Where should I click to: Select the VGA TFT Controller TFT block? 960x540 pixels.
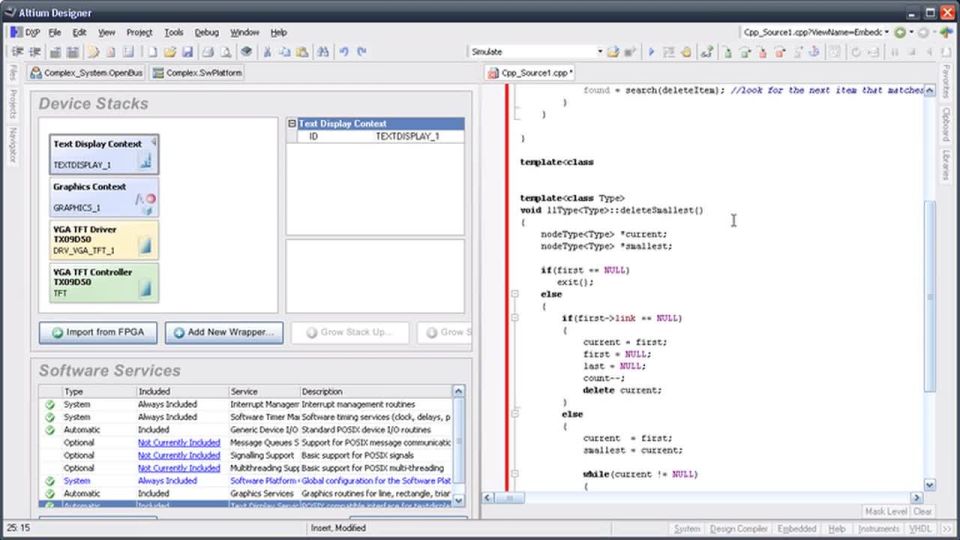[x=103, y=282]
